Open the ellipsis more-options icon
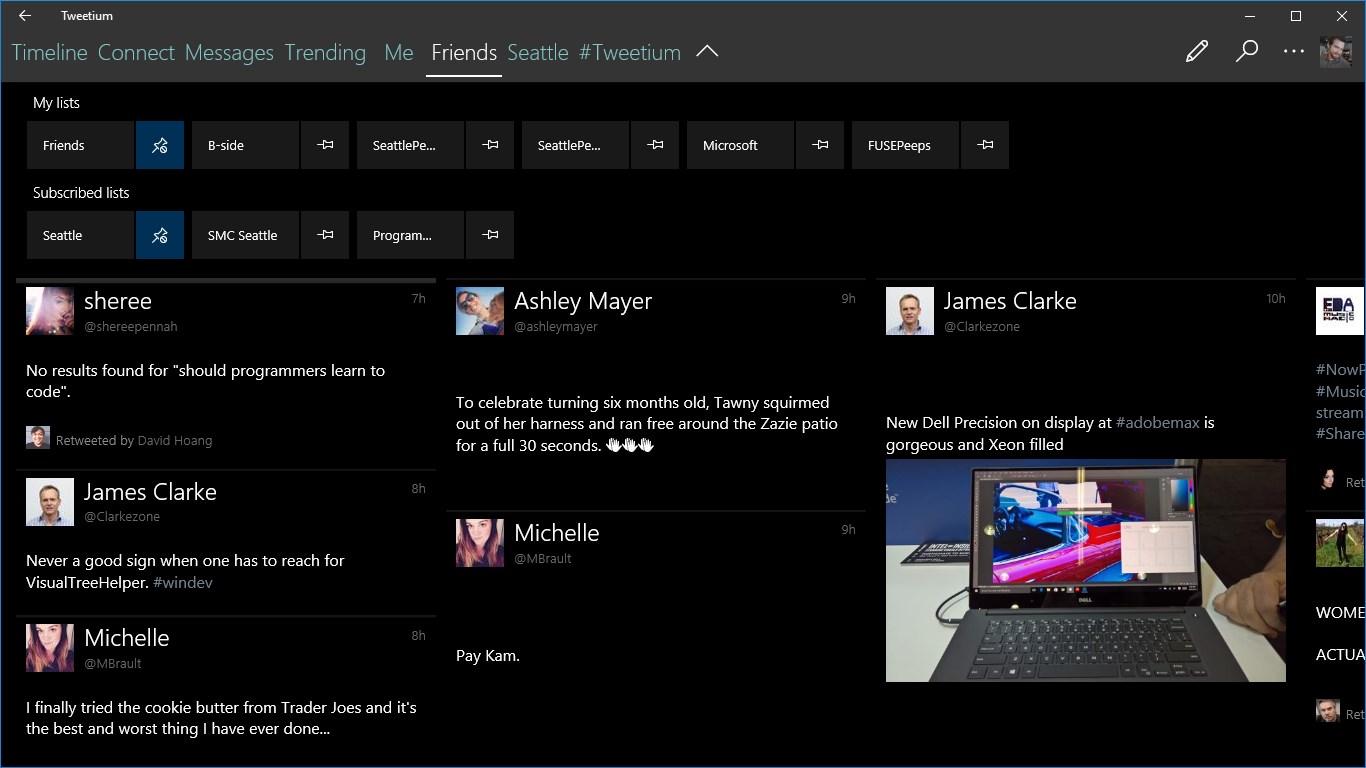The height and width of the screenshot is (768, 1366). [1294, 50]
